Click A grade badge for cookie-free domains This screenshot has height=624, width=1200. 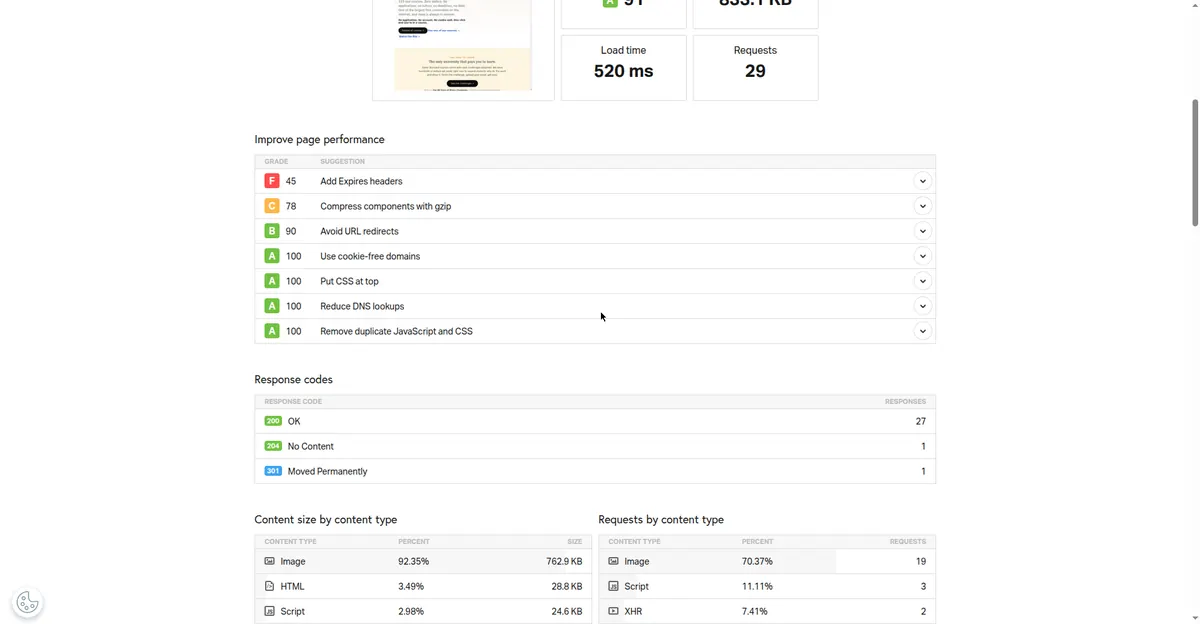272,256
